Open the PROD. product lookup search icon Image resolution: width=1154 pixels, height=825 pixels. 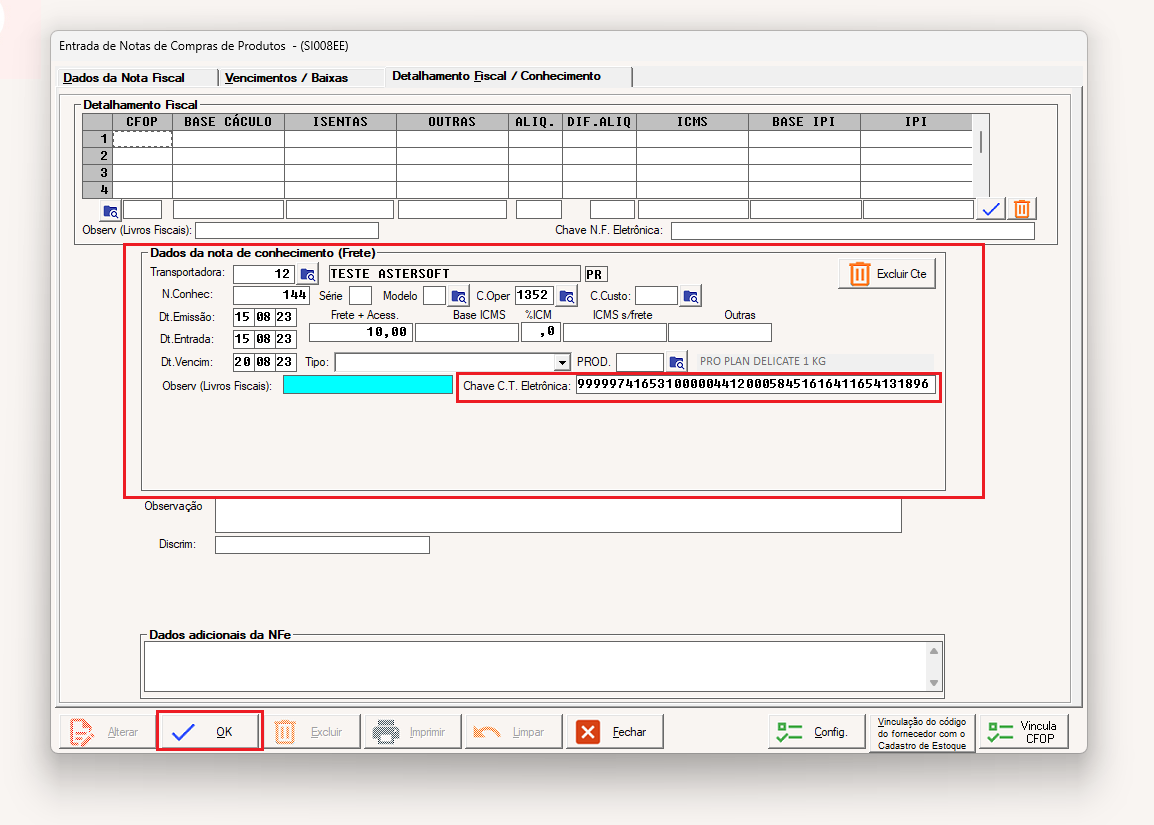click(x=677, y=362)
